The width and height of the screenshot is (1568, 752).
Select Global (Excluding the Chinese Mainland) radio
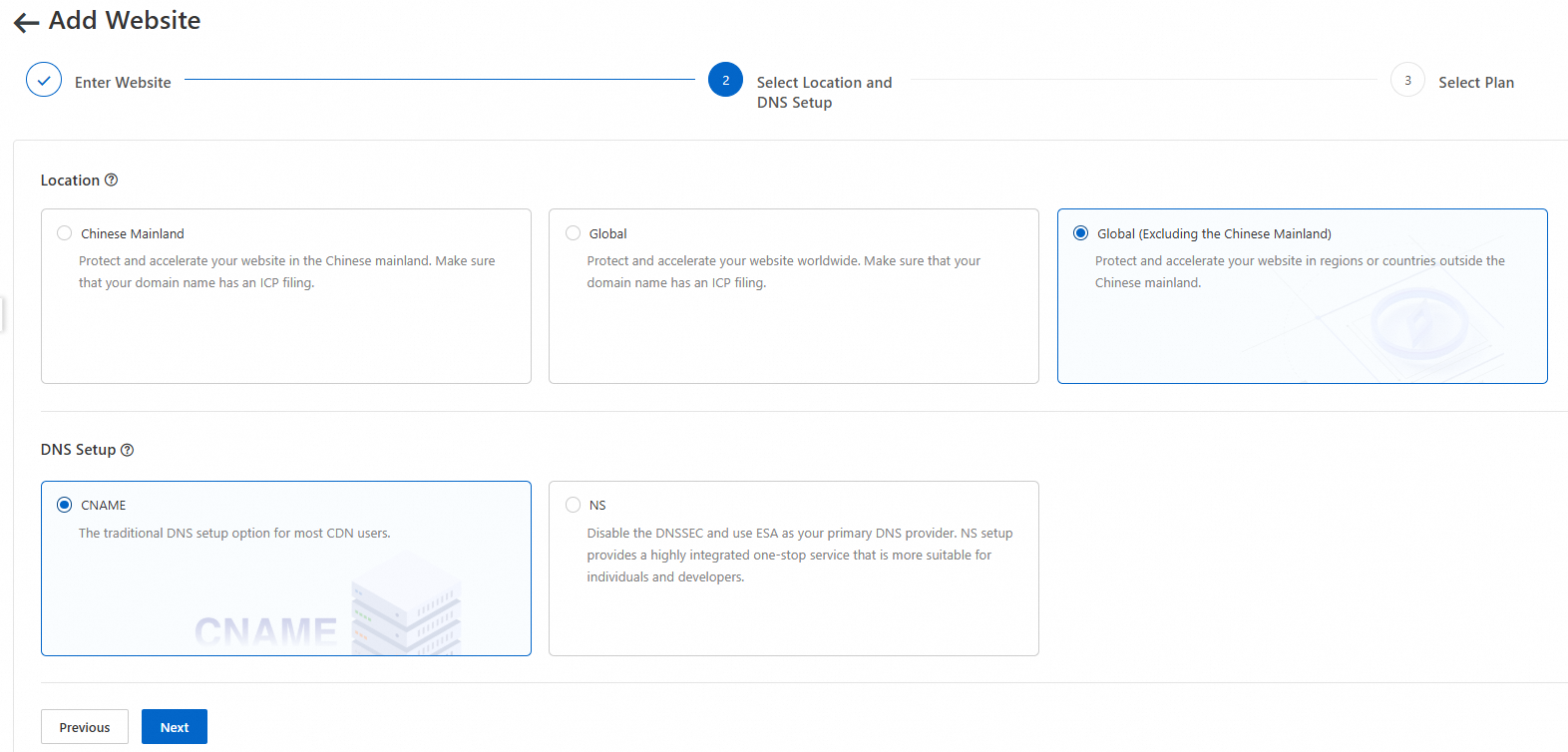click(x=1081, y=233)
